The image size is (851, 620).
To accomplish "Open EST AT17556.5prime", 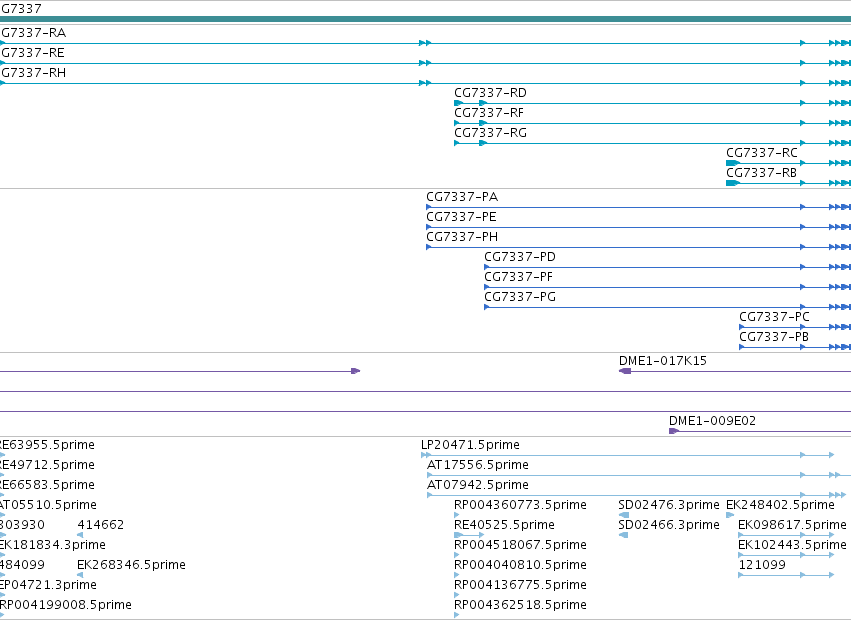I will click(478, 465).
